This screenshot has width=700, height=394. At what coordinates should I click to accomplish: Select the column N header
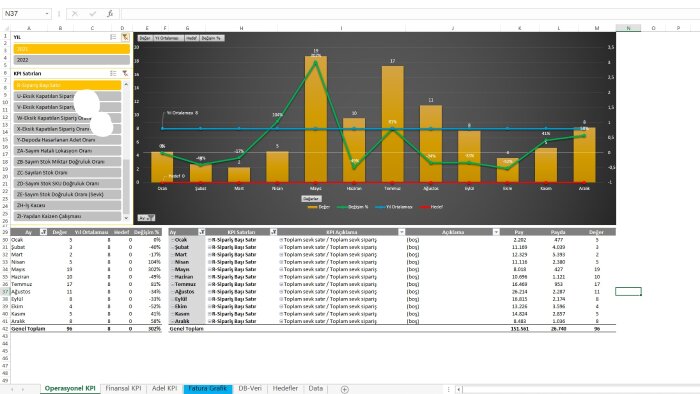(x=628, y=28)
